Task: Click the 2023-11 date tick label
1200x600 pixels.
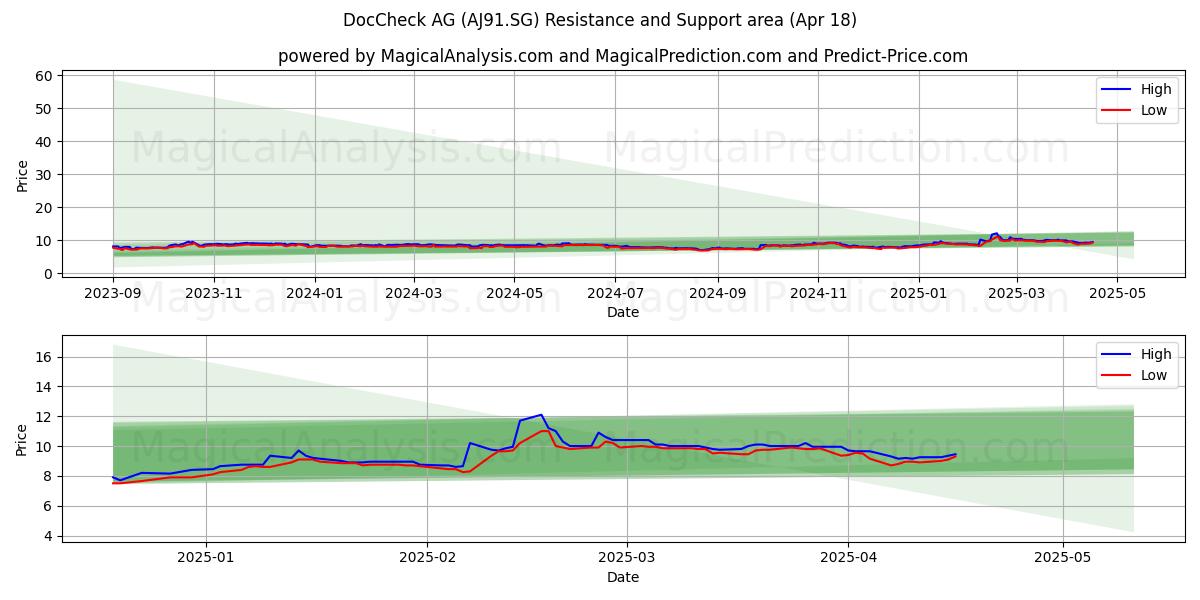Action: point(214,294)
